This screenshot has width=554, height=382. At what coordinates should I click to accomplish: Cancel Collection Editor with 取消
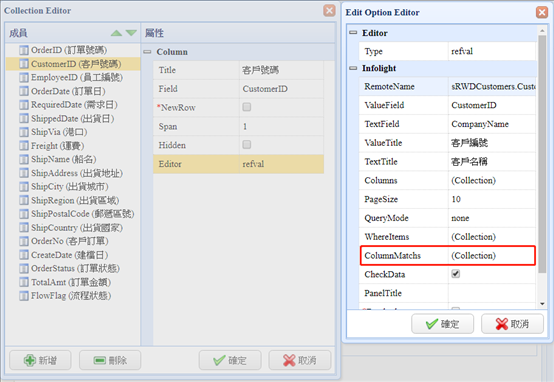click(x=300, y=360)
